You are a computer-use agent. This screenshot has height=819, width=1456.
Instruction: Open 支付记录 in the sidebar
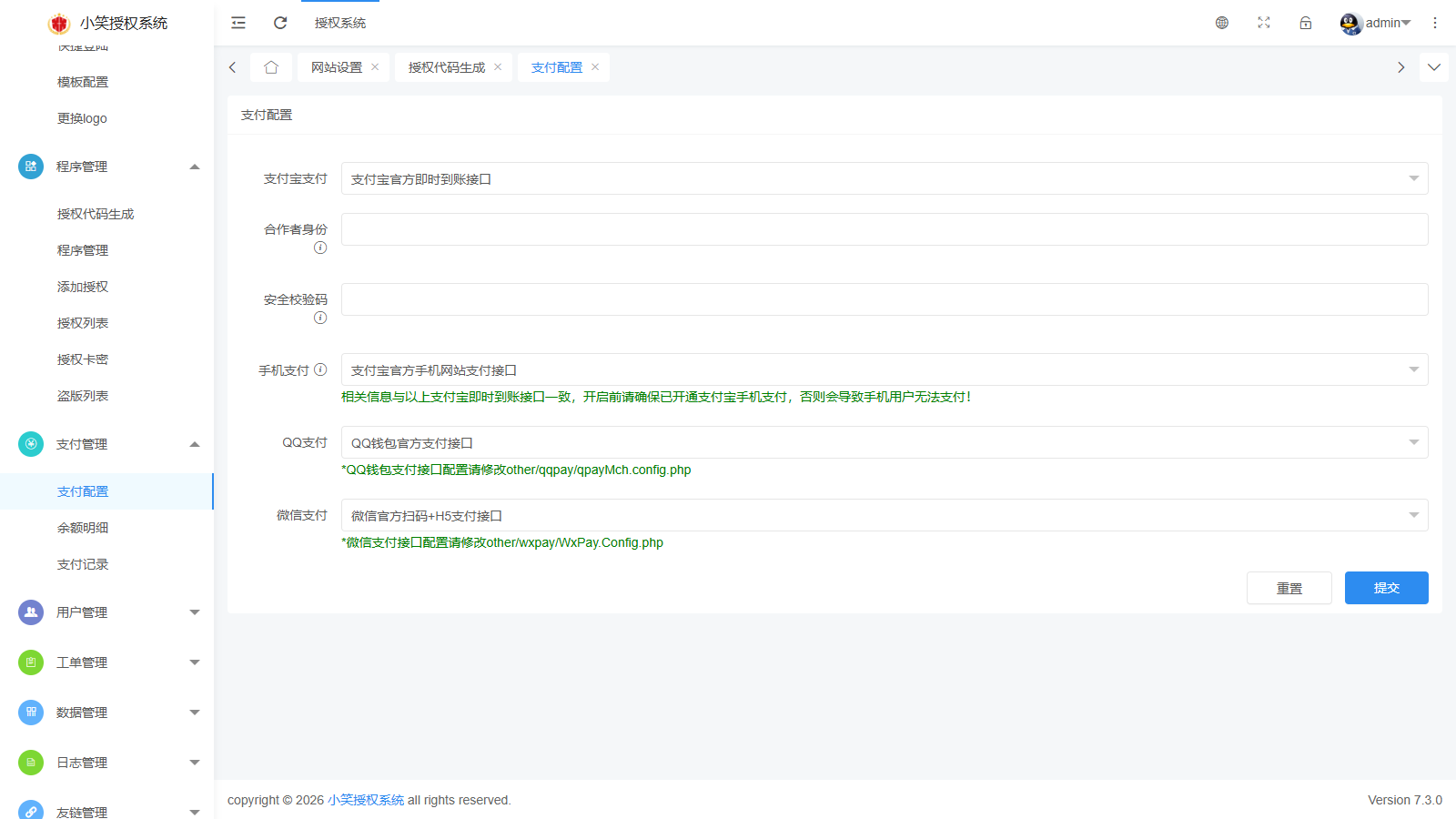83,564
